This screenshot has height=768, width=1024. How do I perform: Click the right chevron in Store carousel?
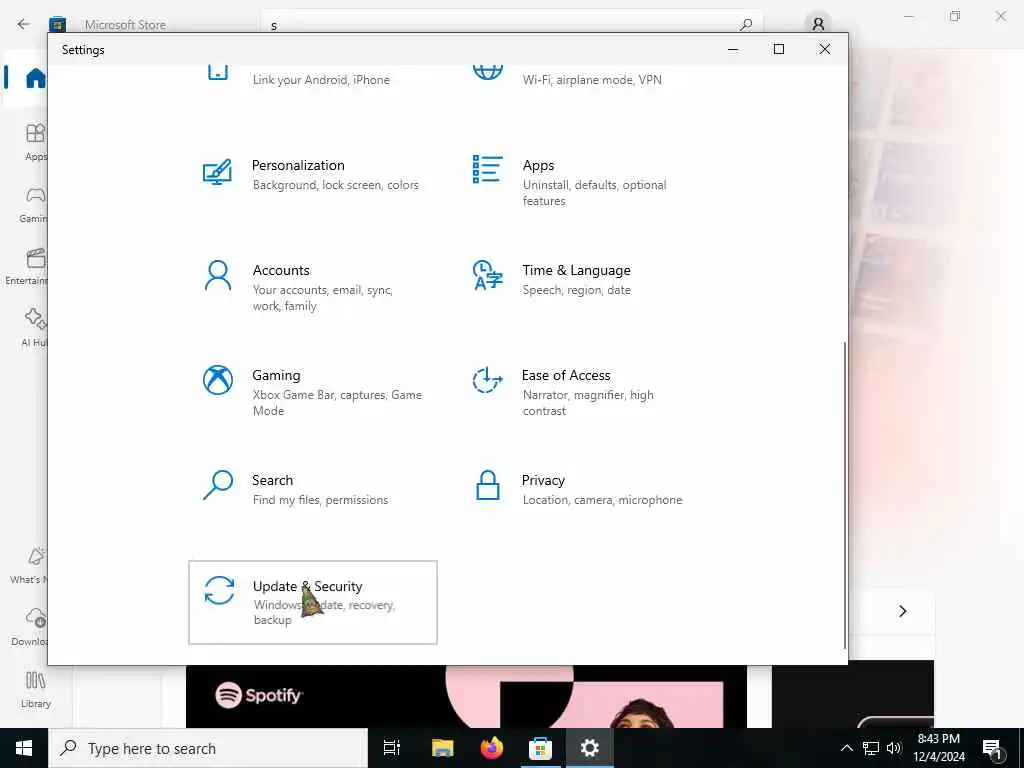pyautogui.click(x=903, y=611)
